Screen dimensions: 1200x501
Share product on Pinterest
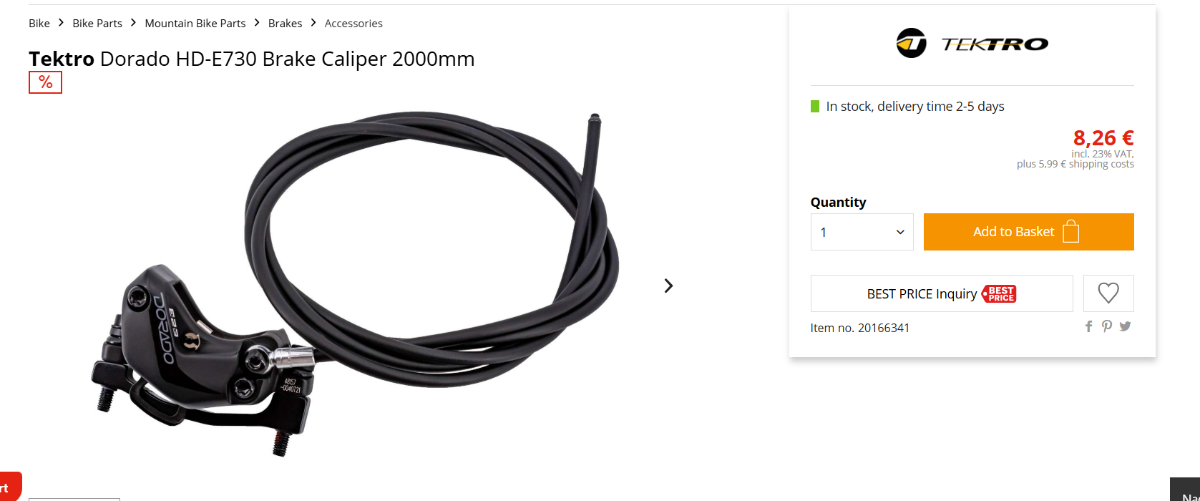point(1107,327)
